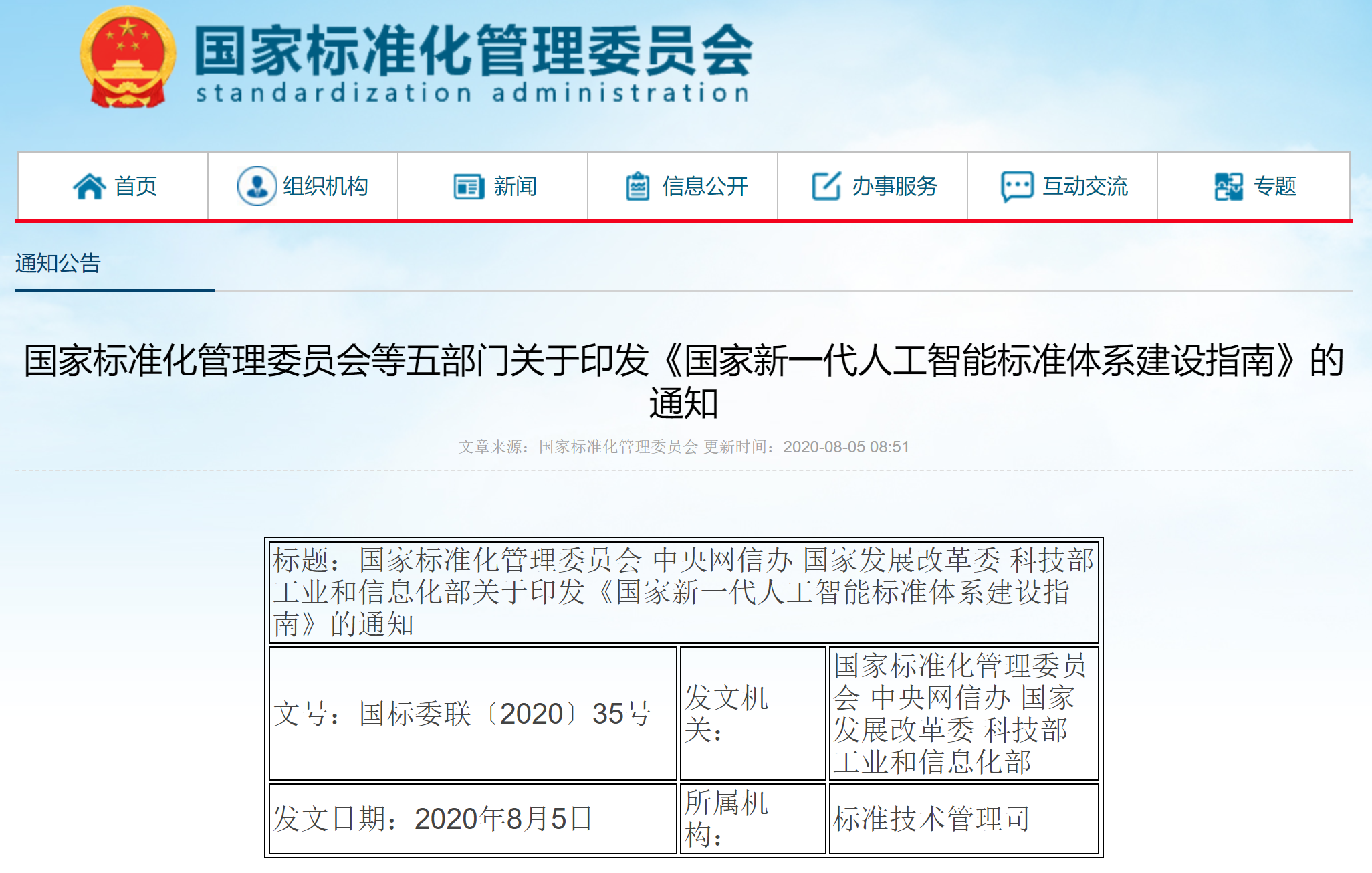The image size is (1372, 873).
Task: Click the 标题 table cell
Action: click(x=683, y=591)
